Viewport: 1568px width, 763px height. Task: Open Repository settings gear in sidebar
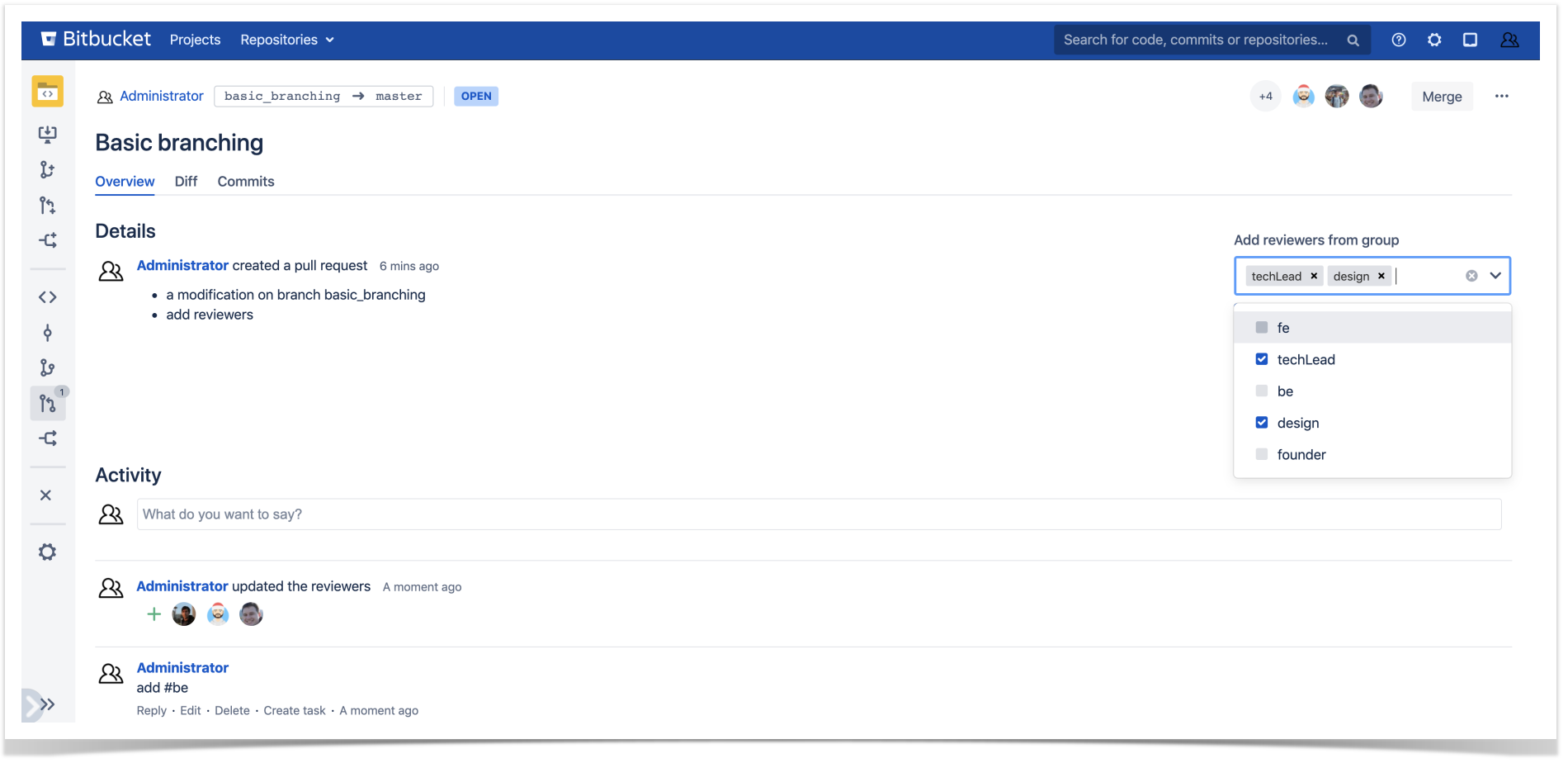coord(48,552)
